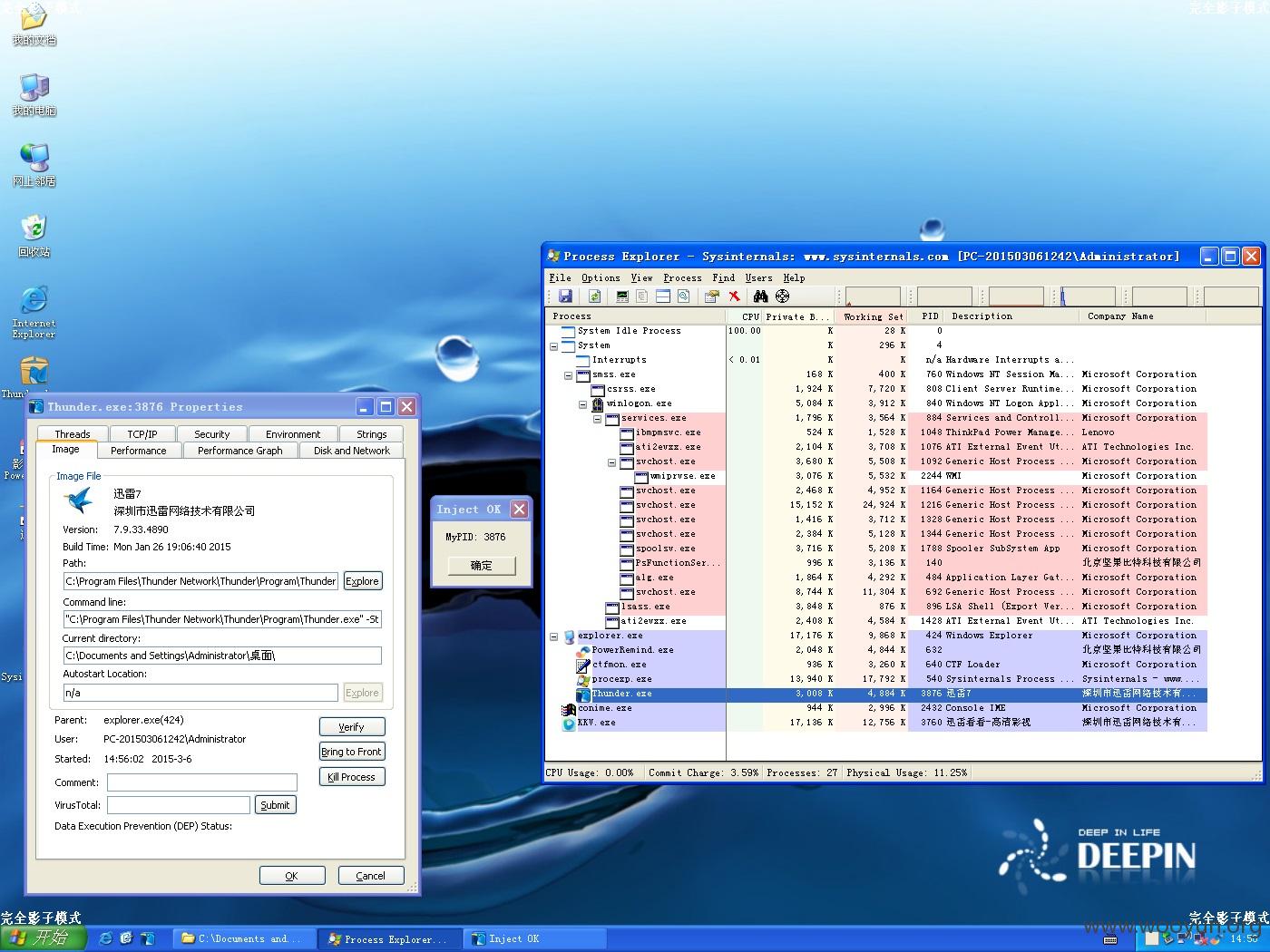Viewport: 1270px width, 952px height.
Task: Open the Properties toolbar icon
Action: tap(712, 296)
